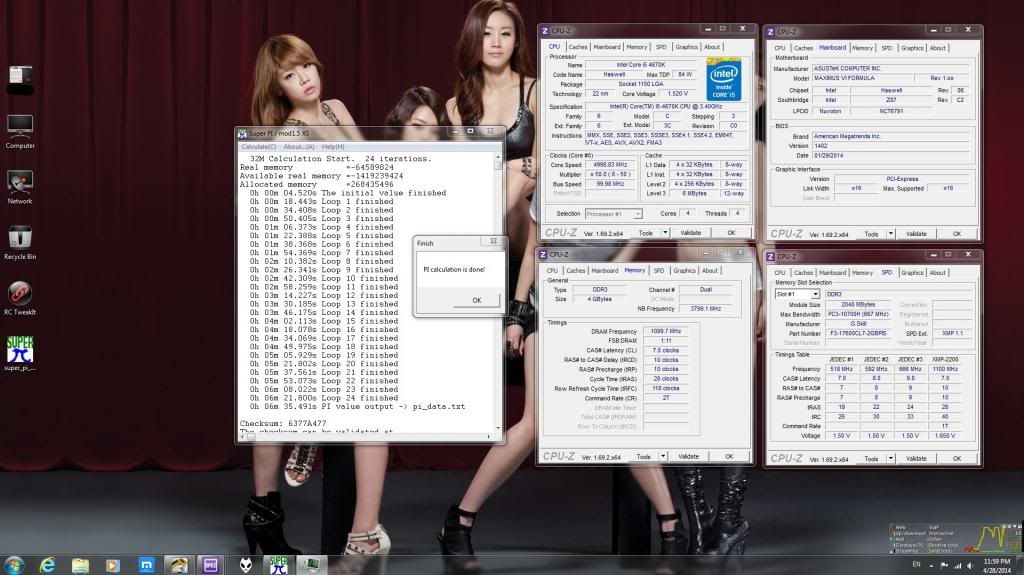The width and height of the screenshot is (1024, 575).
Task: Open the volume speaker tray icon
Action: pyautogui.click(x=970, y=565)
